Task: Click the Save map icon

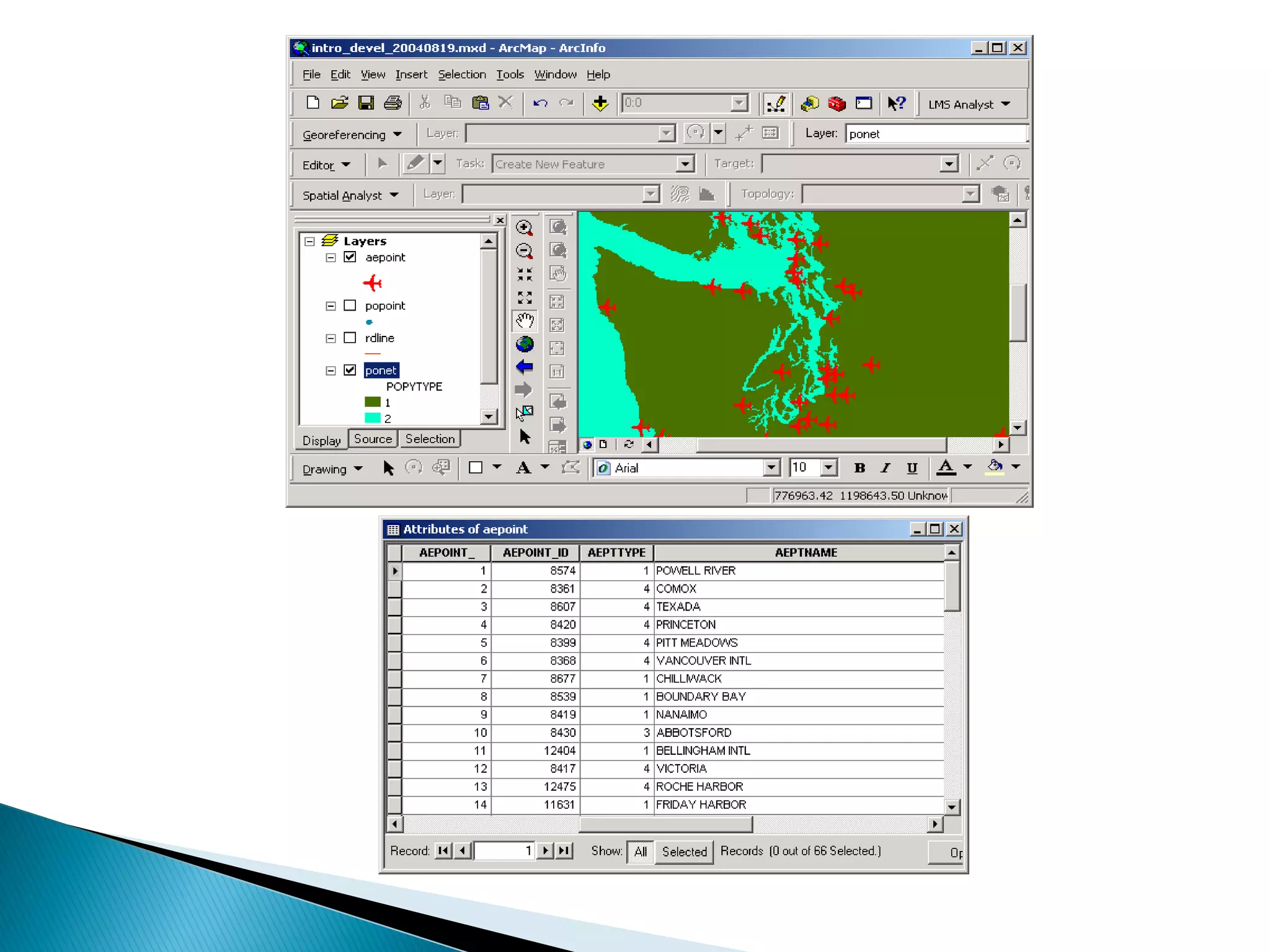Action: (366, 103)
